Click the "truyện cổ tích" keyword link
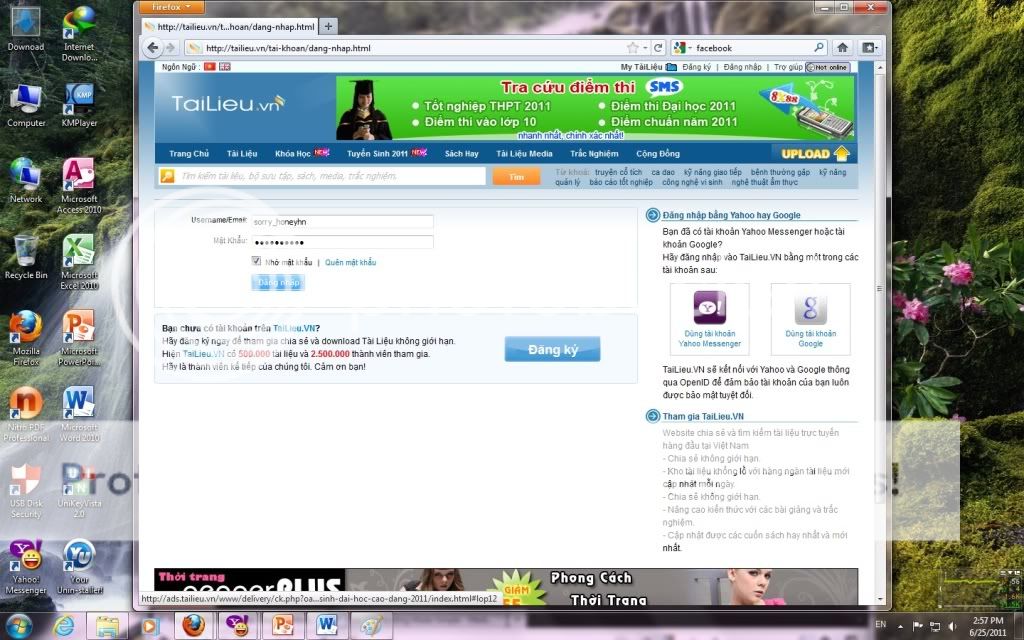The image size is (1024, 640). [x=618, y=172]
